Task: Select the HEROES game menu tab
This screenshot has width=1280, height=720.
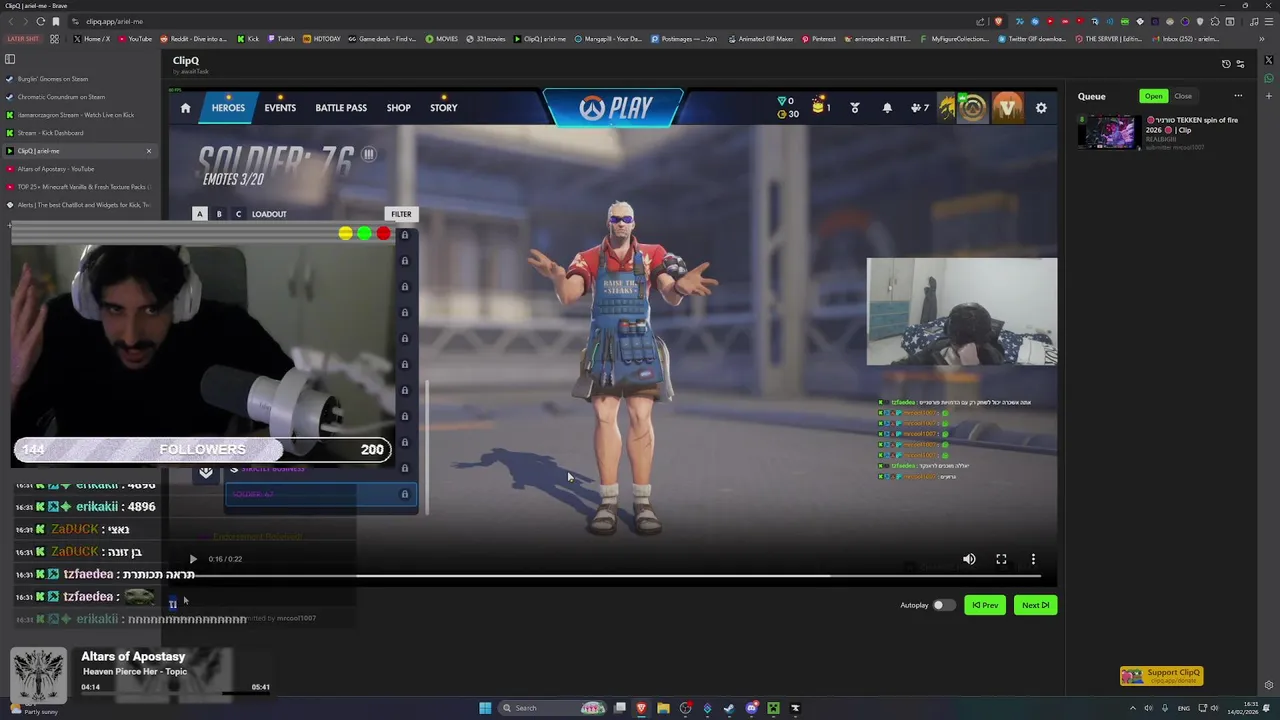Action: click(228, 108)
